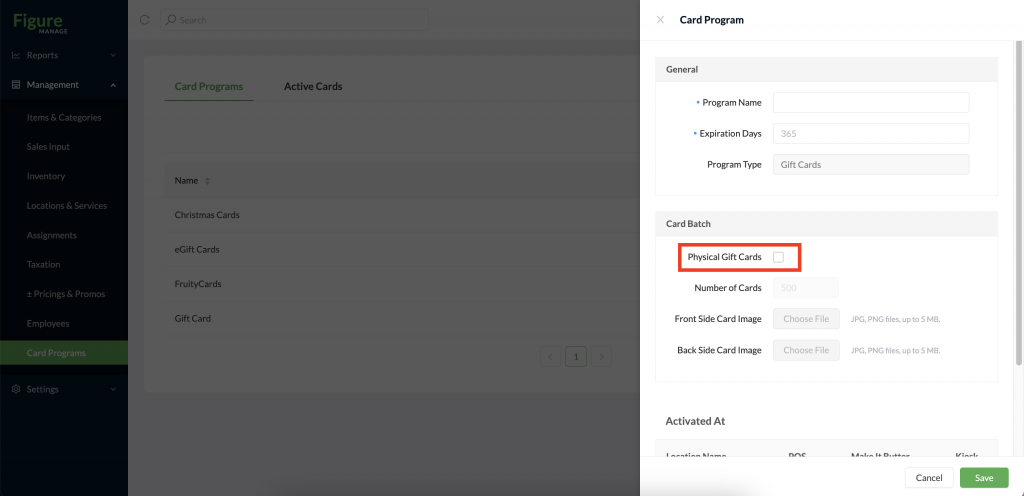Switch to the Active Cards tab
Viewport: 1024px width, 496px height.
click(x=313, y=86)
